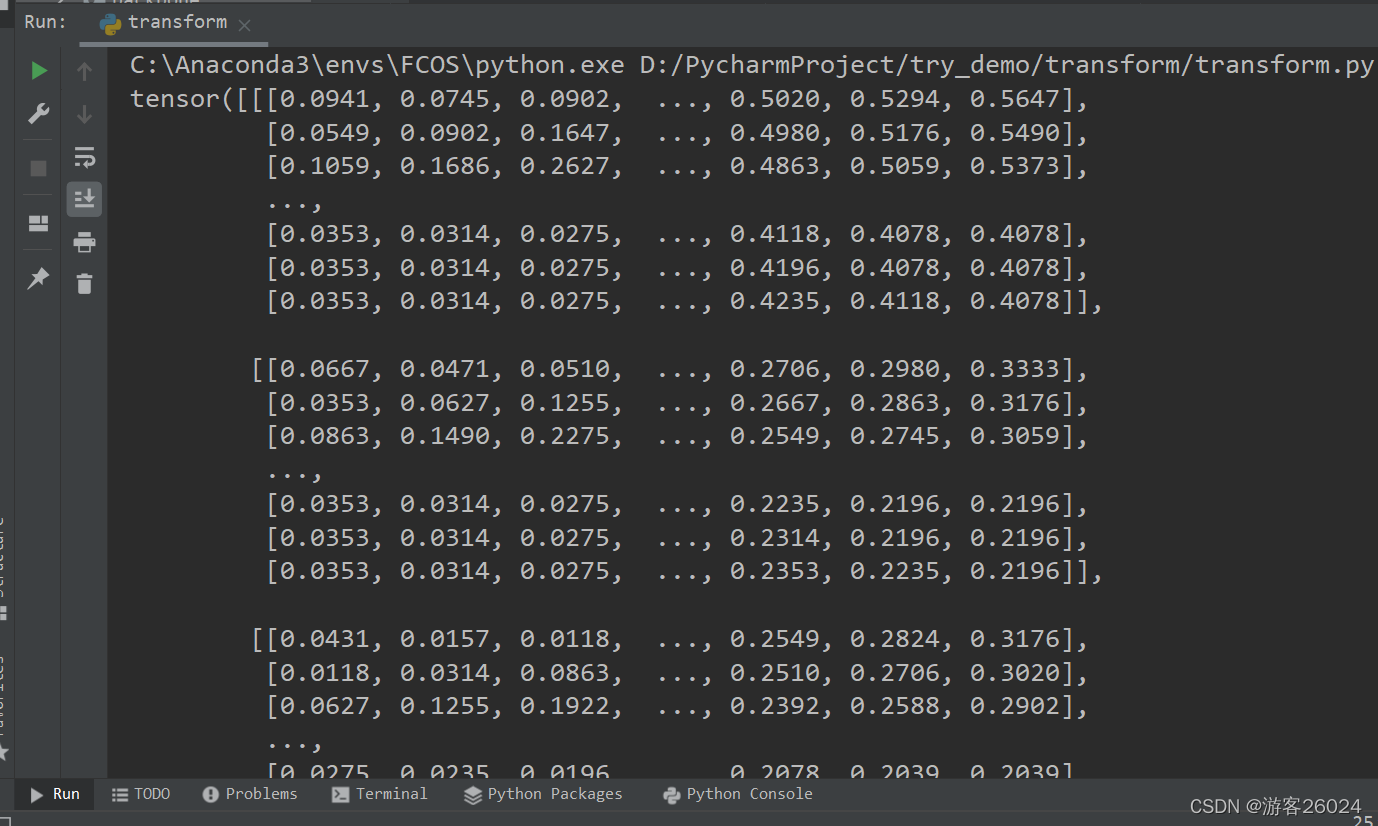Go down the stack trace arrow
The width and height of the screenshot is (1378, 826).
point(85,114)
